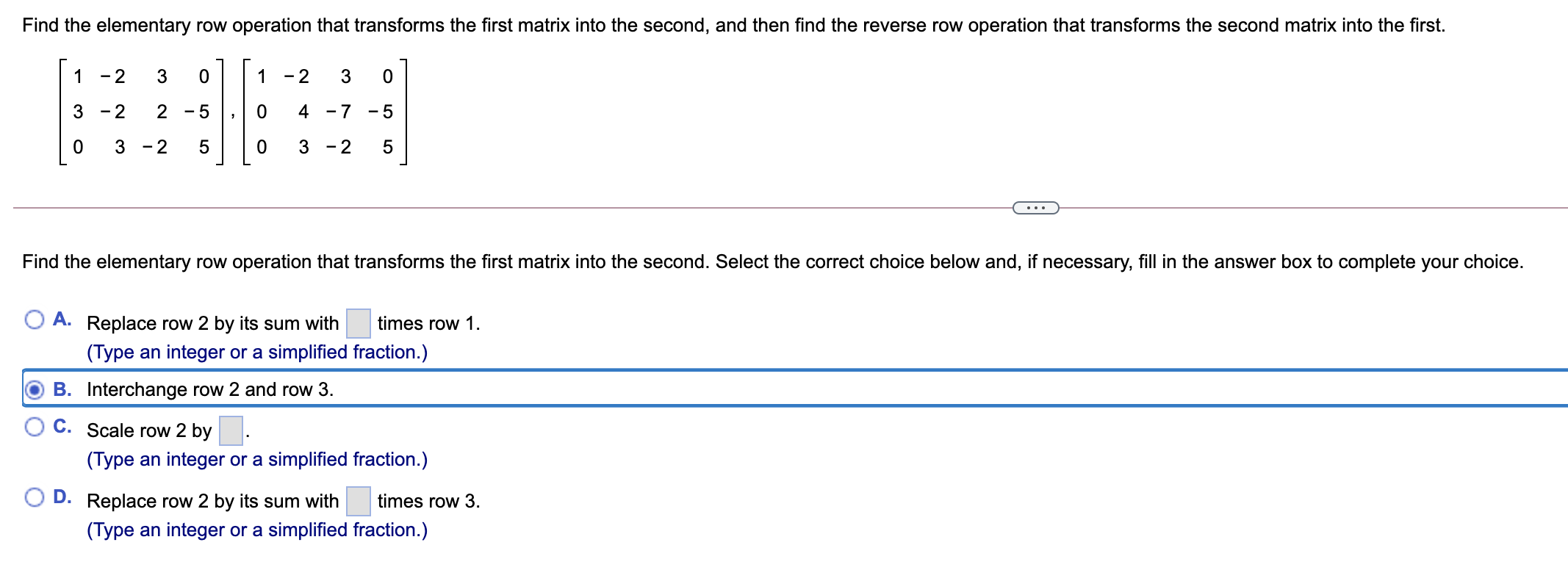Click the highlighted answer choice B row
This screenshot has height=570, width=1568.
tap(514, 390)
